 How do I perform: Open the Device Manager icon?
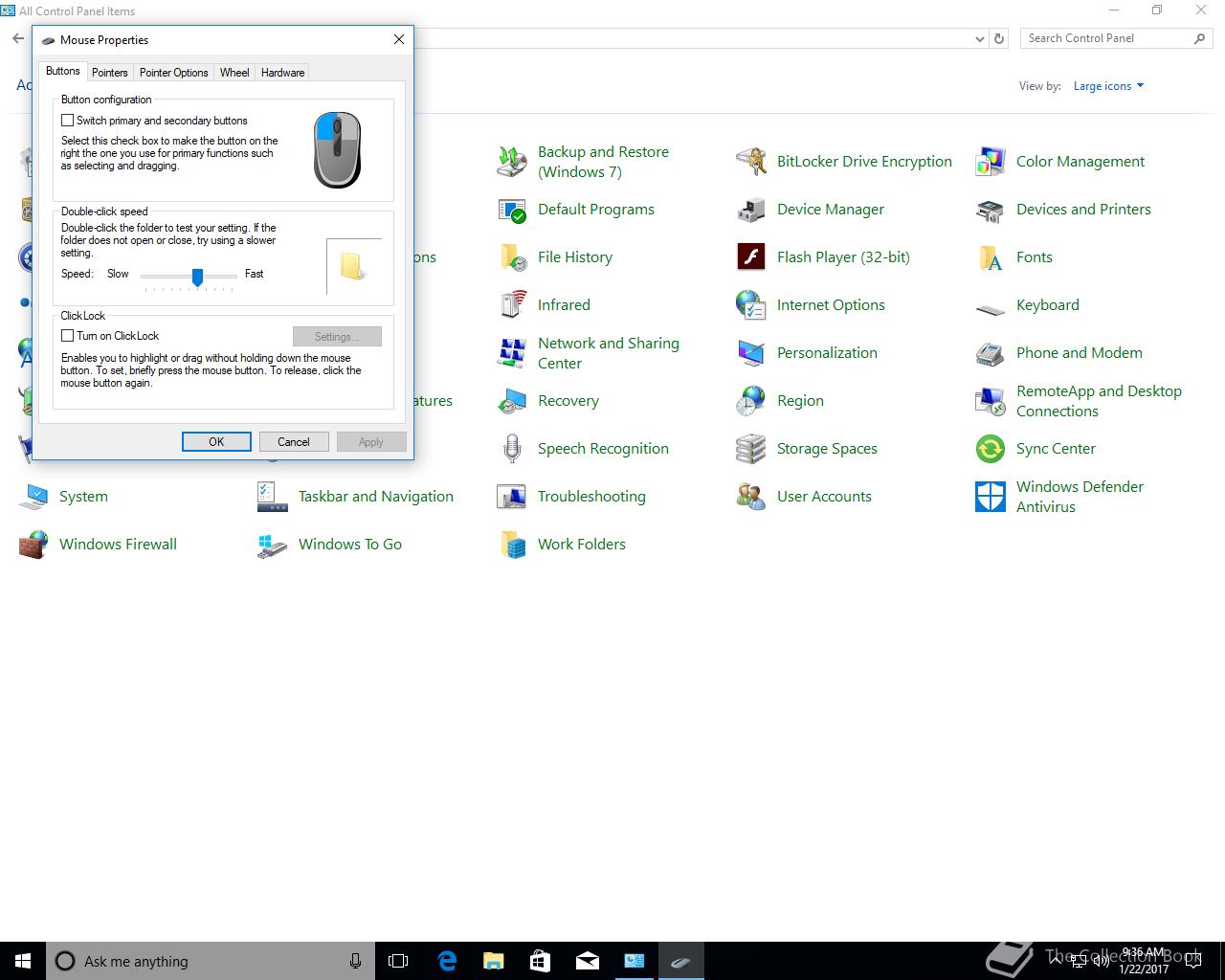pos(751,210)
